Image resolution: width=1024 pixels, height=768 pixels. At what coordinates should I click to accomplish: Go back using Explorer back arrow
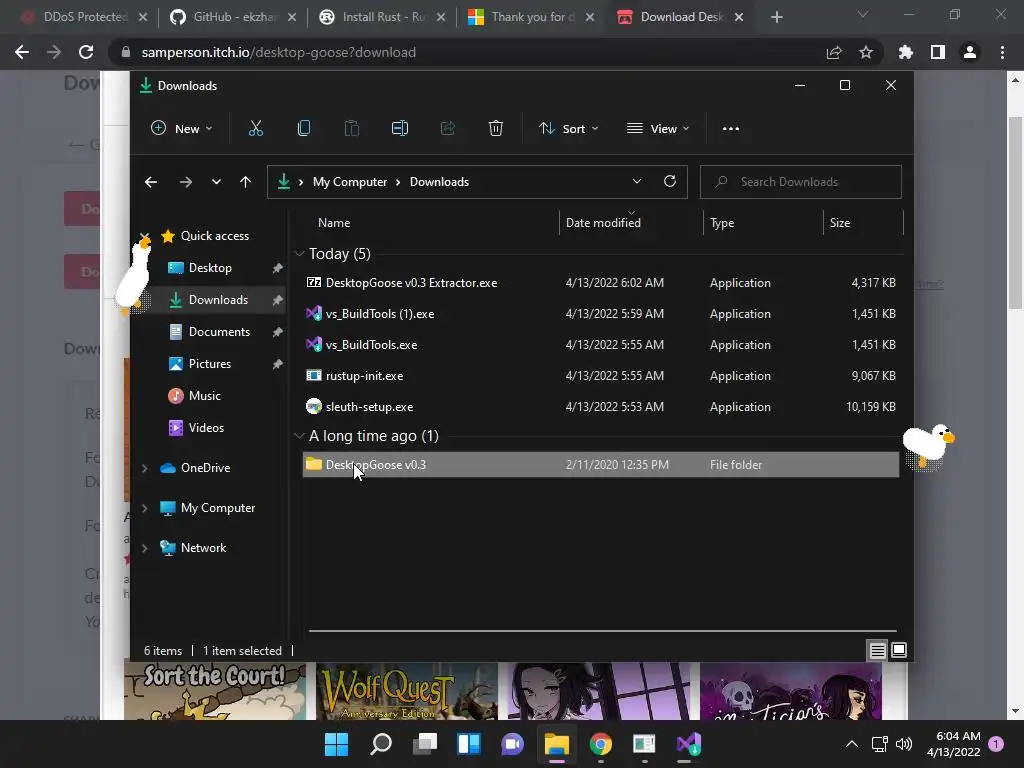[151, 182]
